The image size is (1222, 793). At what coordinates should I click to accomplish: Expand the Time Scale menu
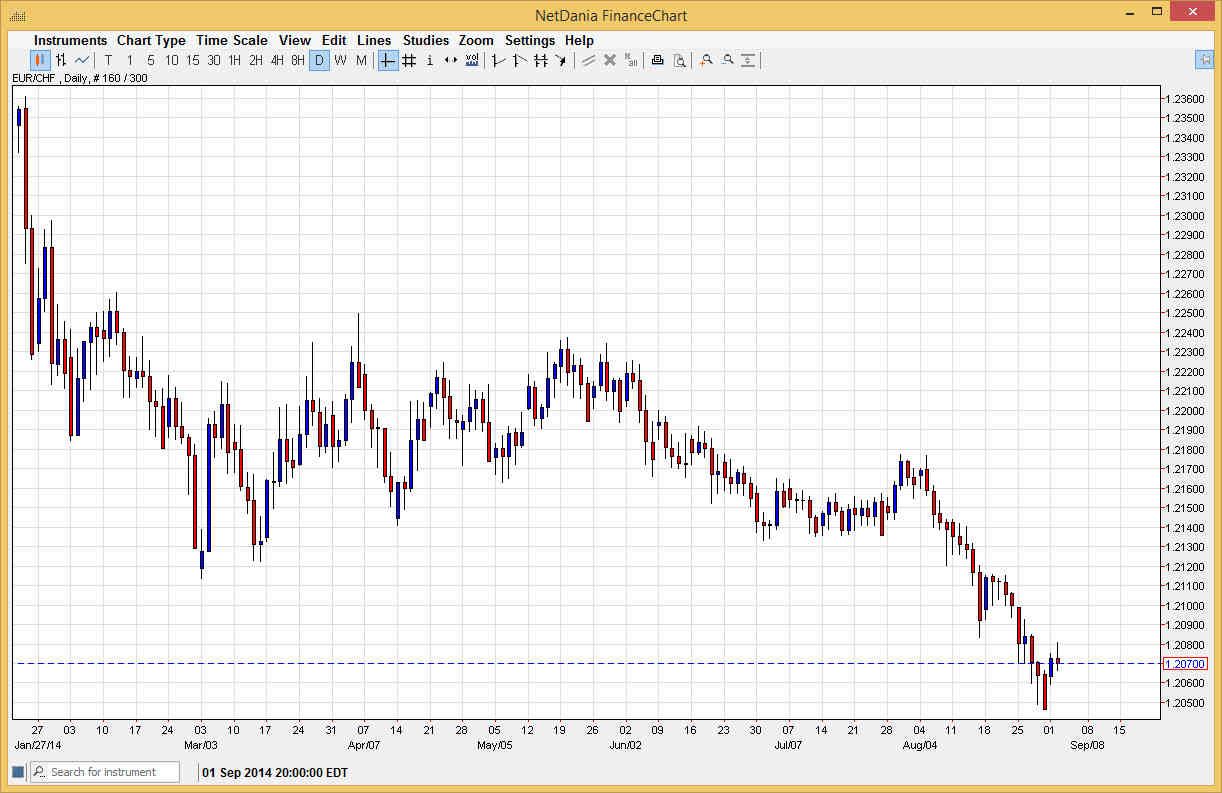[232, 41]
